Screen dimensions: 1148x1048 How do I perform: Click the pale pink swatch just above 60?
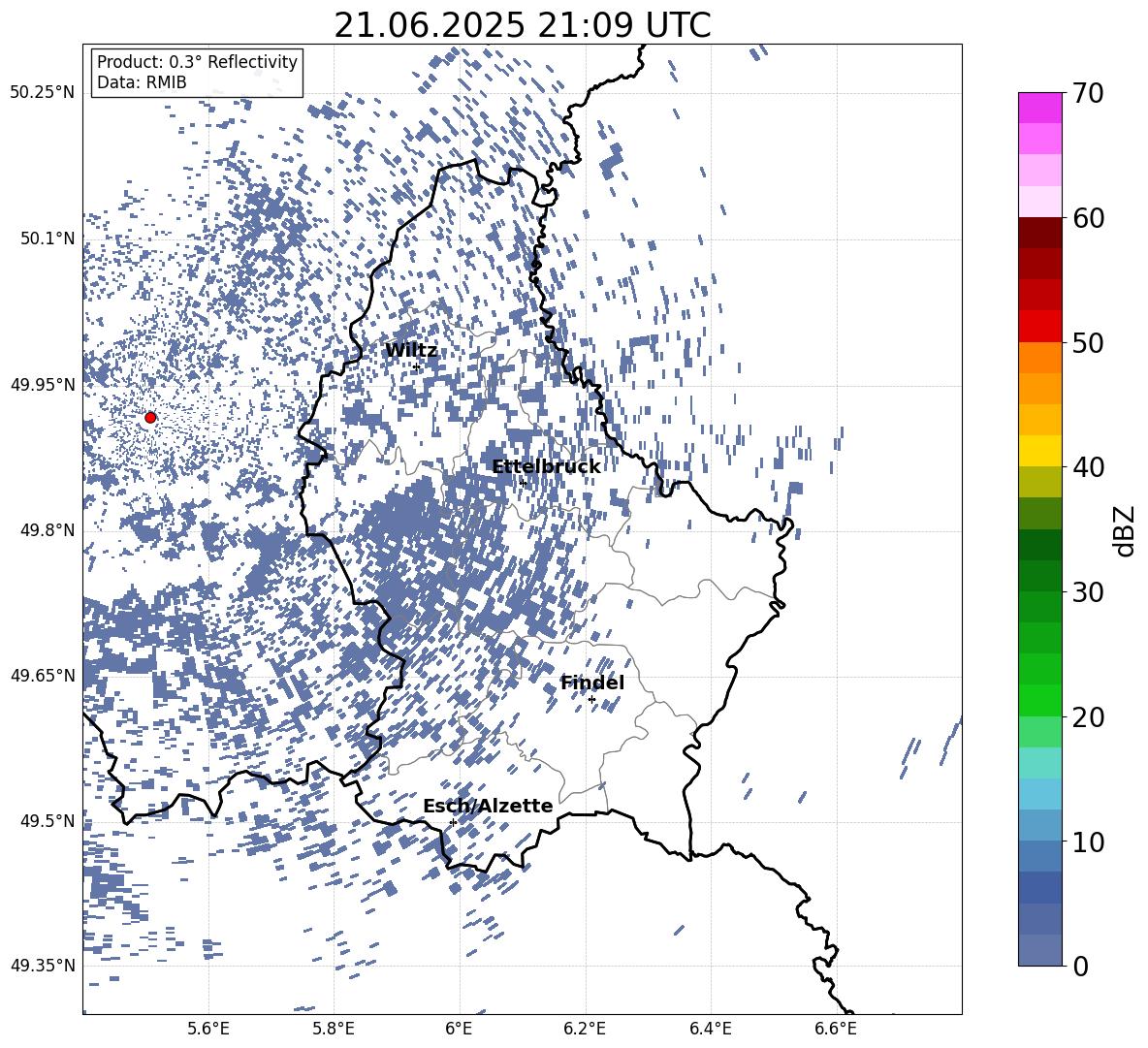[1039, 202]
